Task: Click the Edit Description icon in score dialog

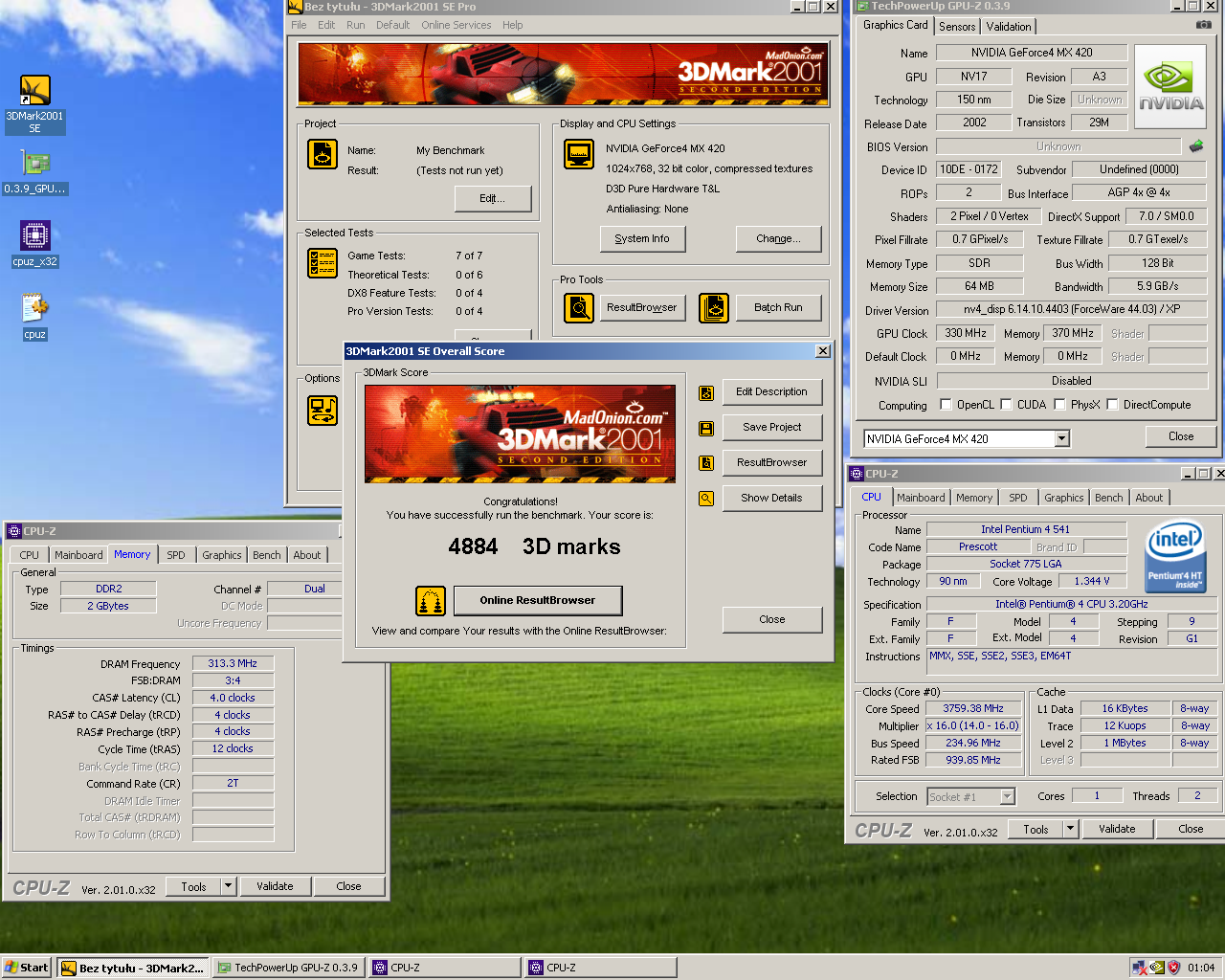Action: pyautogui.click(x=706, y=392)
